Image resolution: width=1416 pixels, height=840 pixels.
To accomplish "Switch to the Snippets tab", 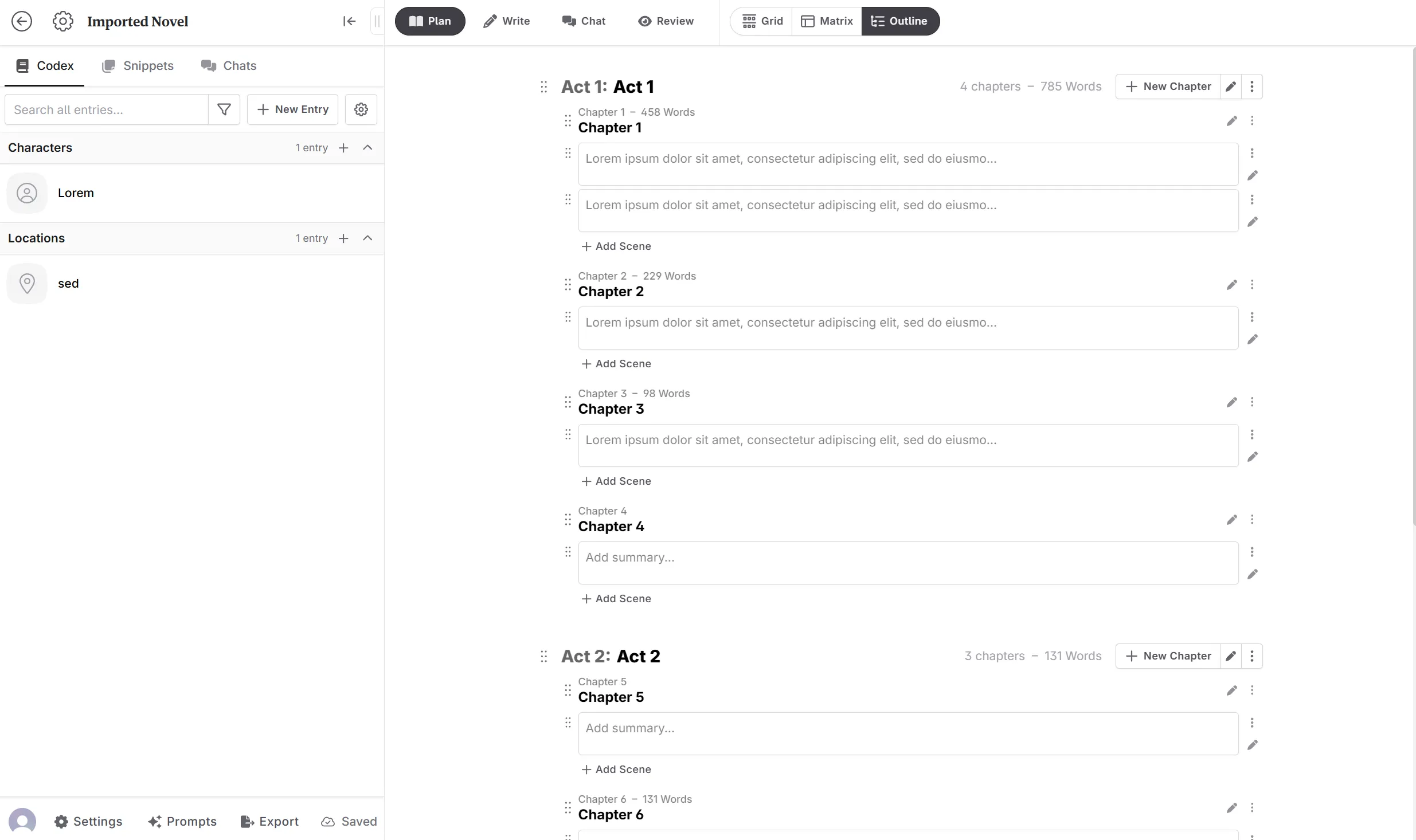I will 138,66.
